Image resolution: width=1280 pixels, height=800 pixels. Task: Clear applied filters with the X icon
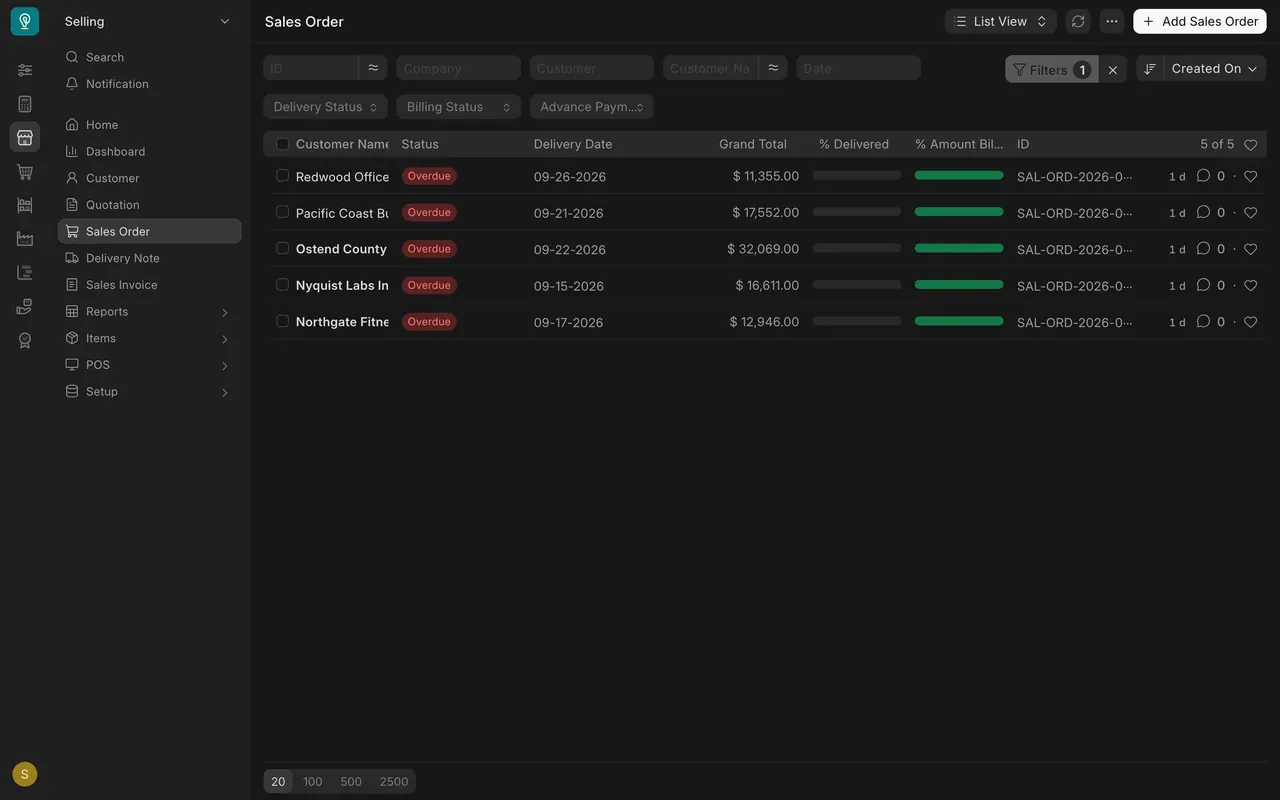[1113, 69]
